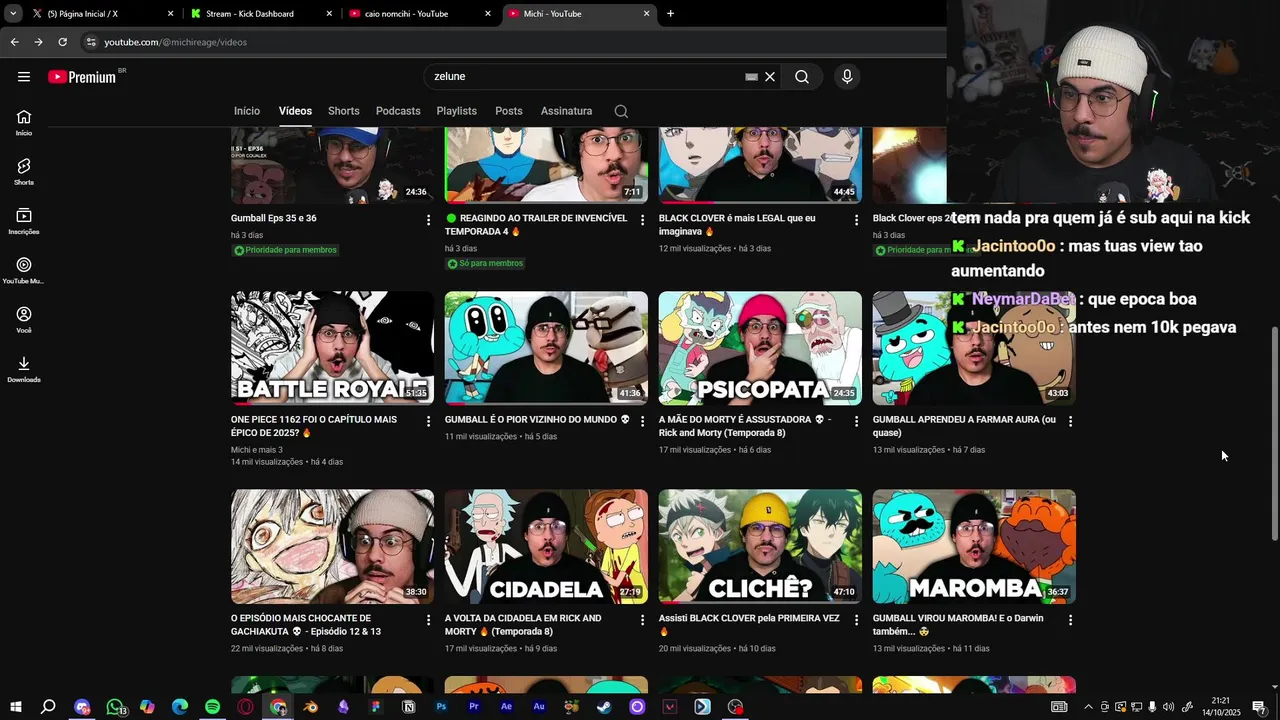Go to Início in the sidebar

[x=24, y=122]
